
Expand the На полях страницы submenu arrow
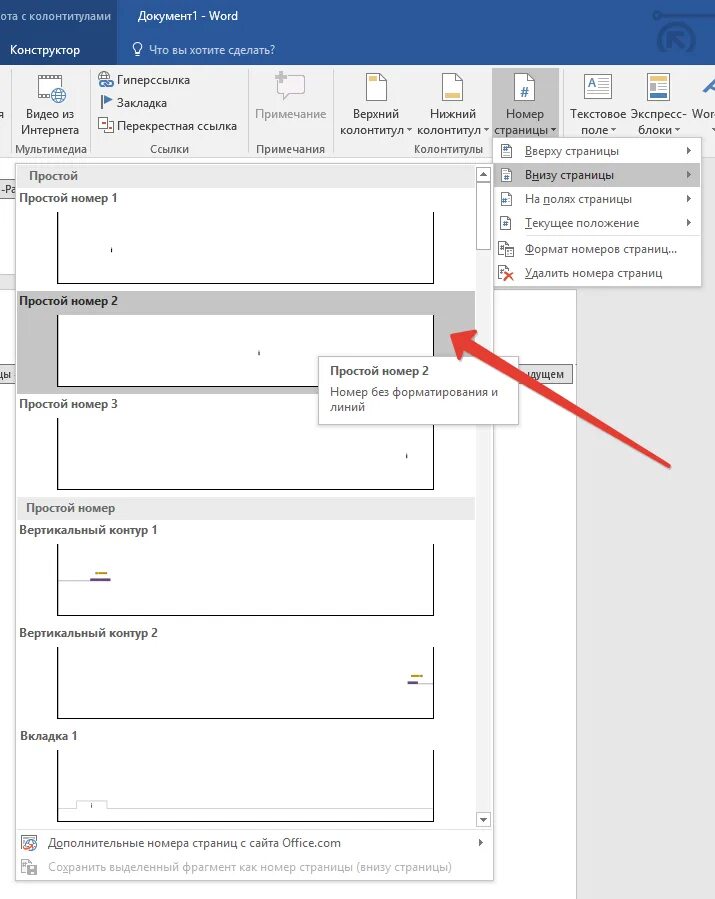(x=689, y=199)
